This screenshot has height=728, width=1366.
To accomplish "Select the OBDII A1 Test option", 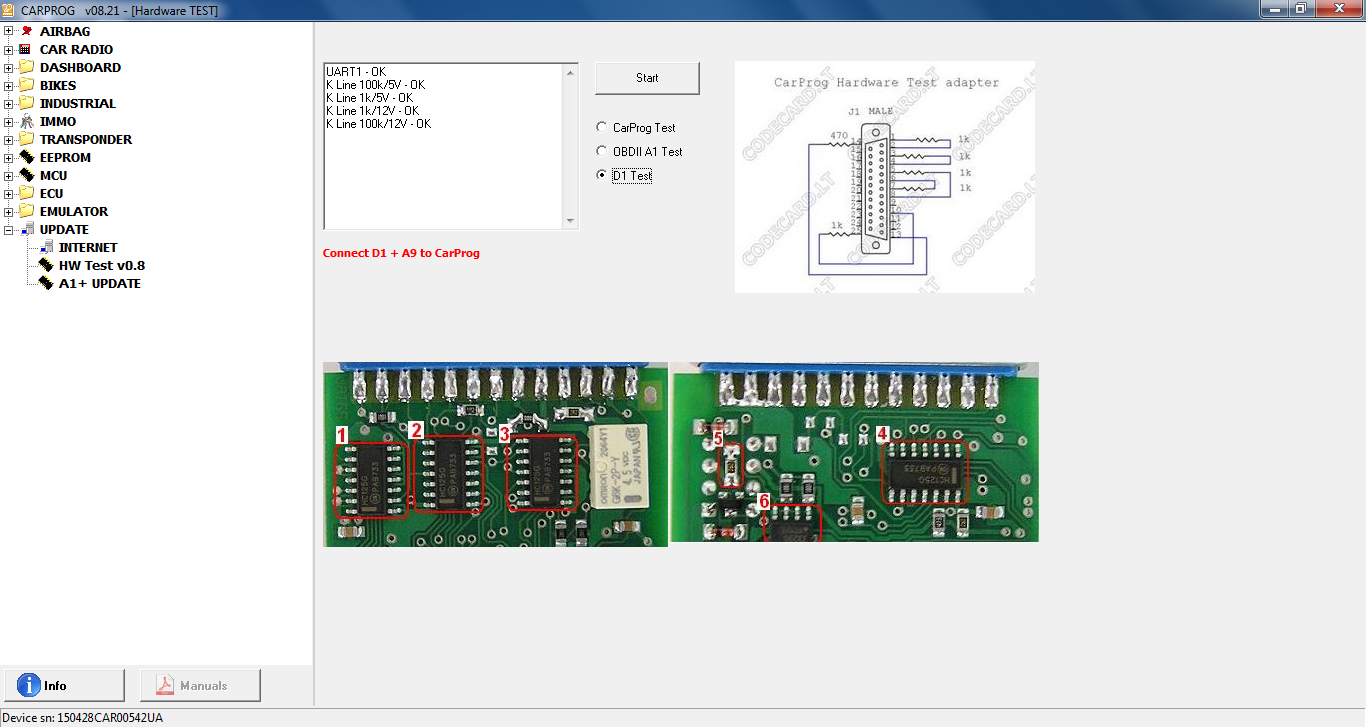I will click(601, 151).
